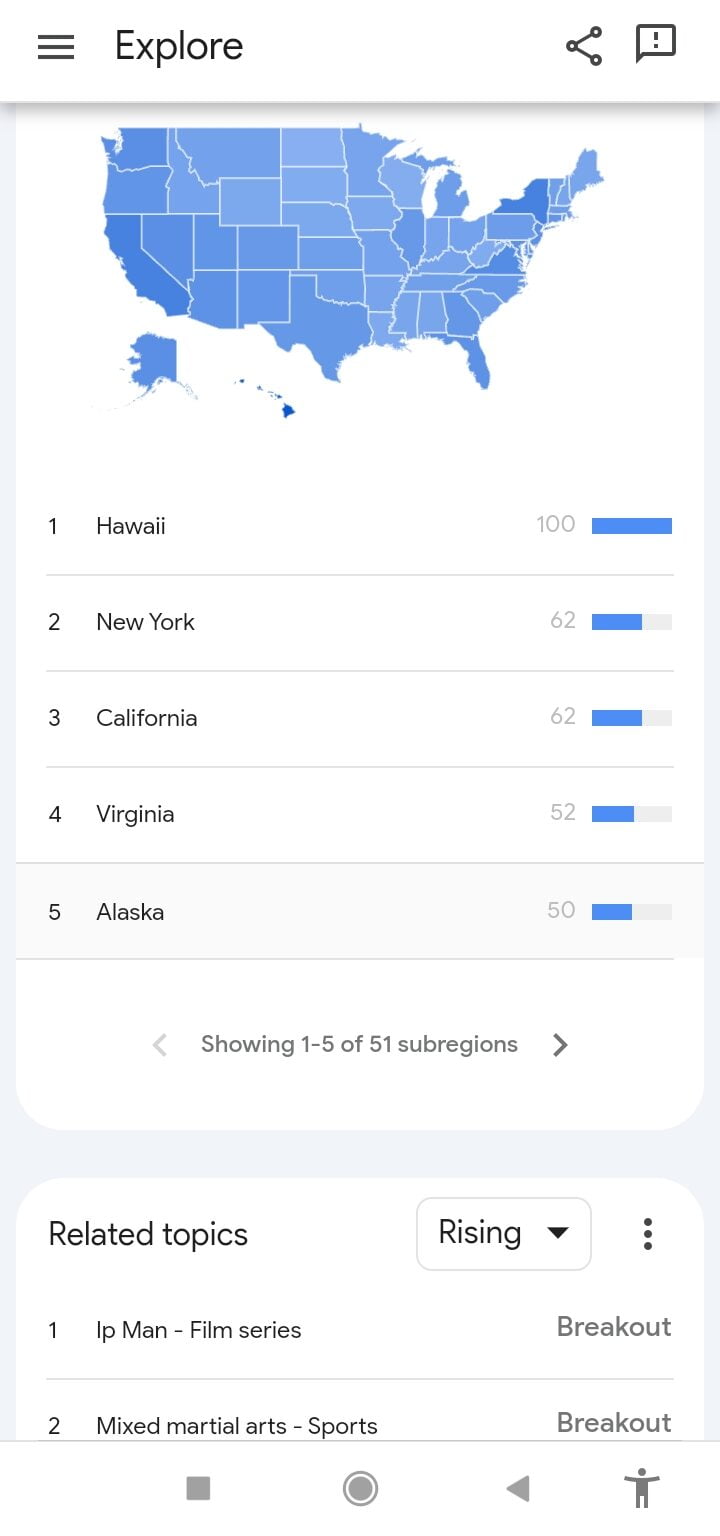Click Hawaii's interest bar showing 100

[x=631, y=526]
